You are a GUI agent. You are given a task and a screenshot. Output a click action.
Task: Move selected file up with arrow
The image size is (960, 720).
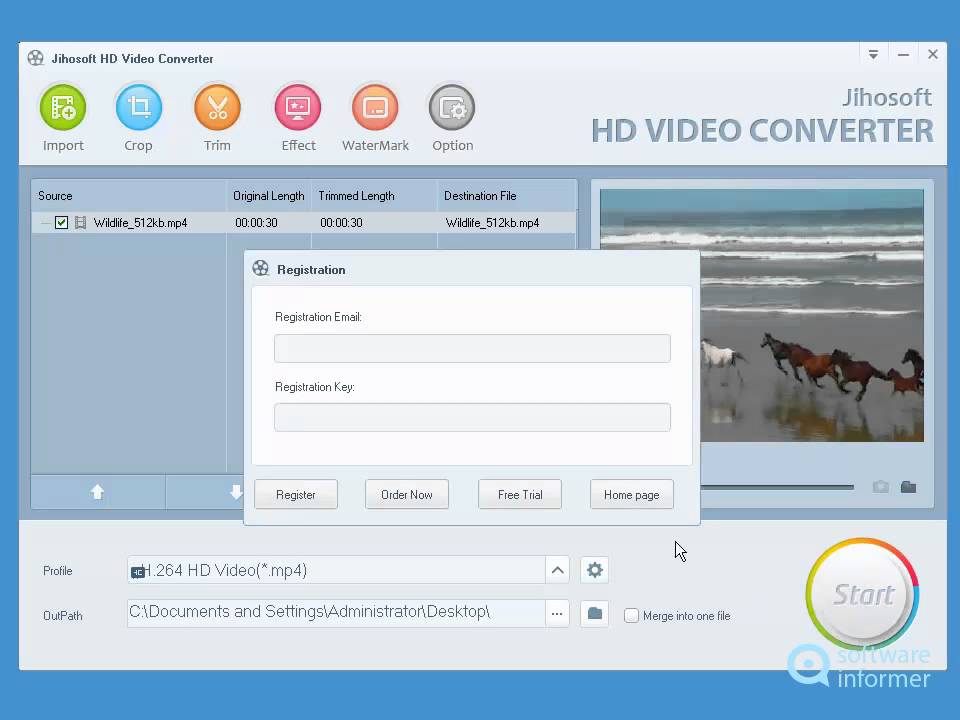[x=97, y=492]
